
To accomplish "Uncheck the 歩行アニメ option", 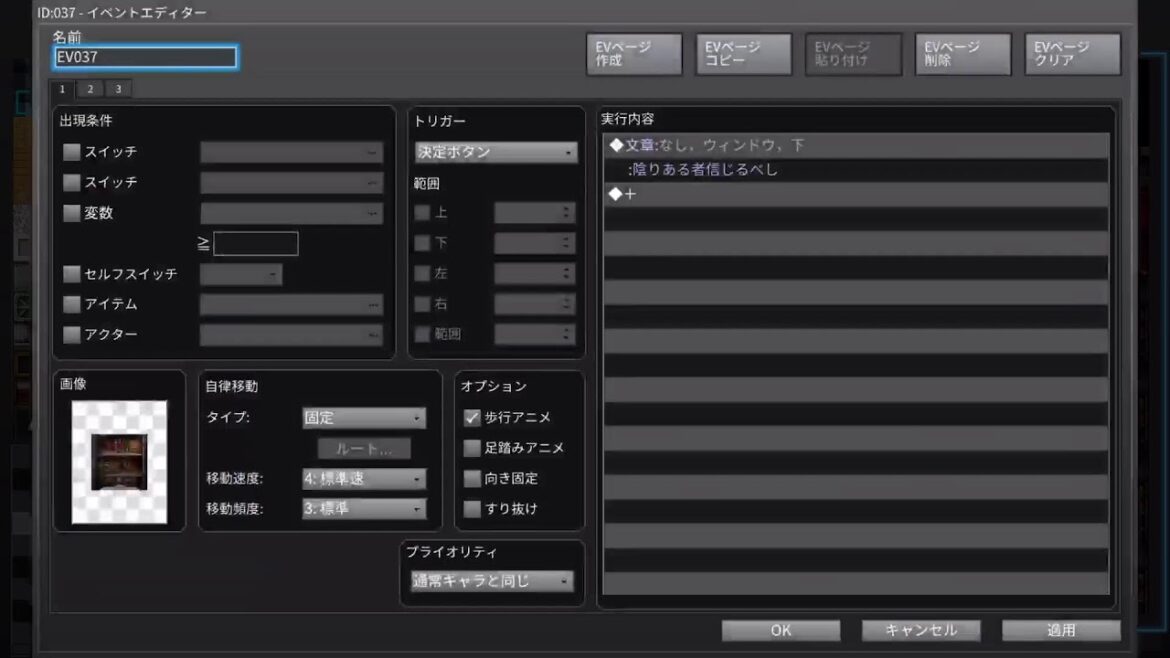I will (472, 418).
